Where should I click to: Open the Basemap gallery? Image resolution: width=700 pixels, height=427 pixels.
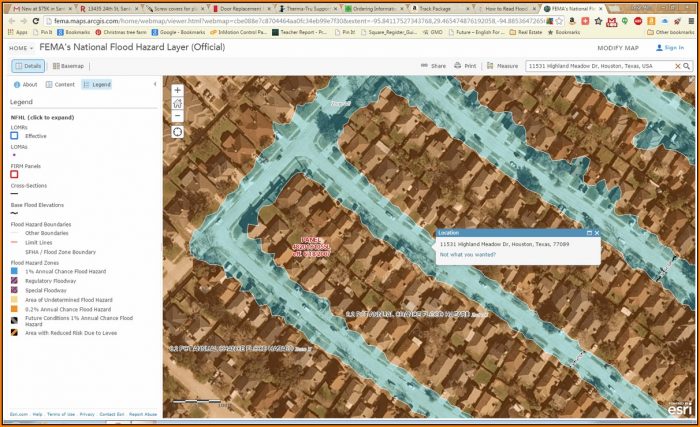(68, 66)
